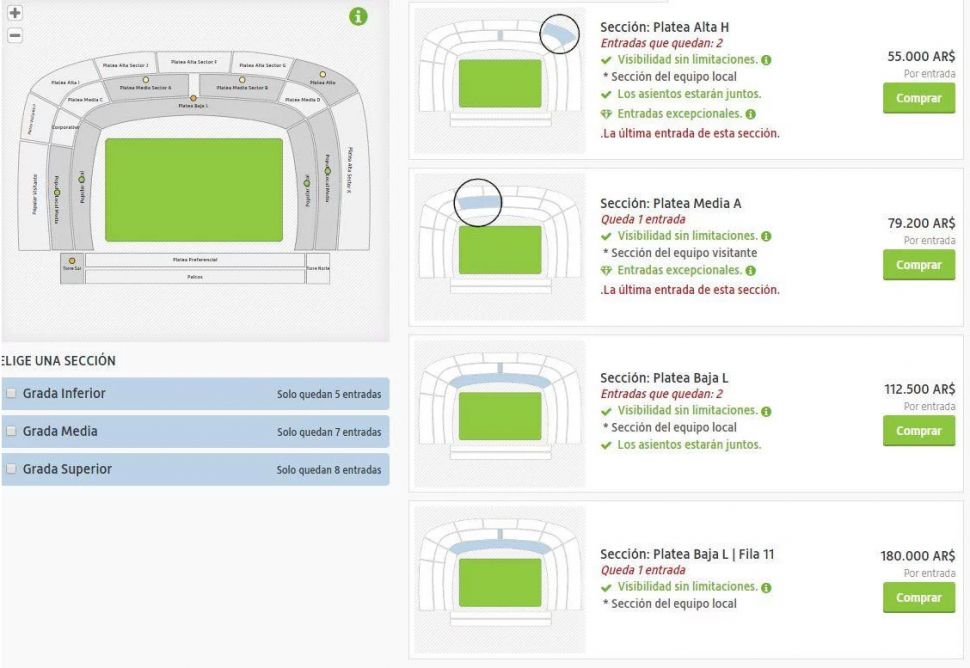This screenshot has width=970, height=668.
Task: Select the Platea Preferencial section on the map
Action: pos(195,260)
